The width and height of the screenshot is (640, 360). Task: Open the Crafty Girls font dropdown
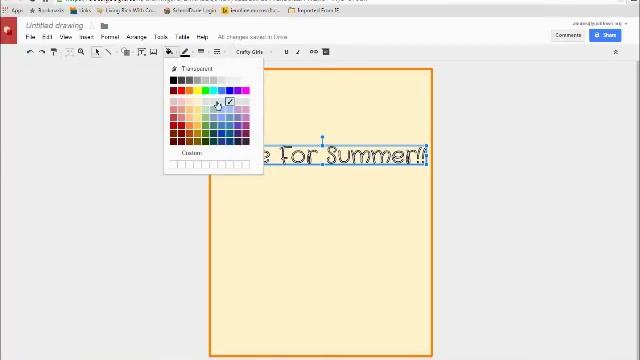tap(254, 52)
